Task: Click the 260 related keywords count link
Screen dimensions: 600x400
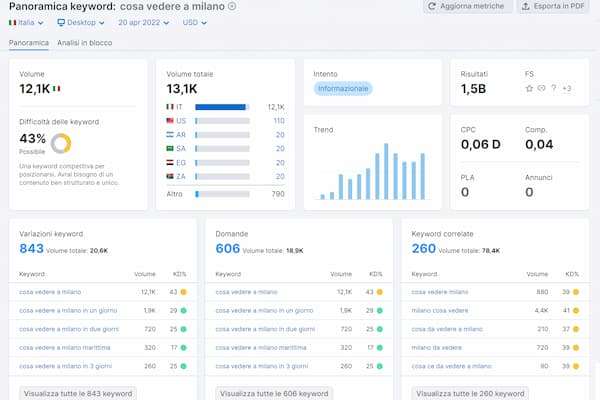Action: pyautogui.click(x=424, y=248)
